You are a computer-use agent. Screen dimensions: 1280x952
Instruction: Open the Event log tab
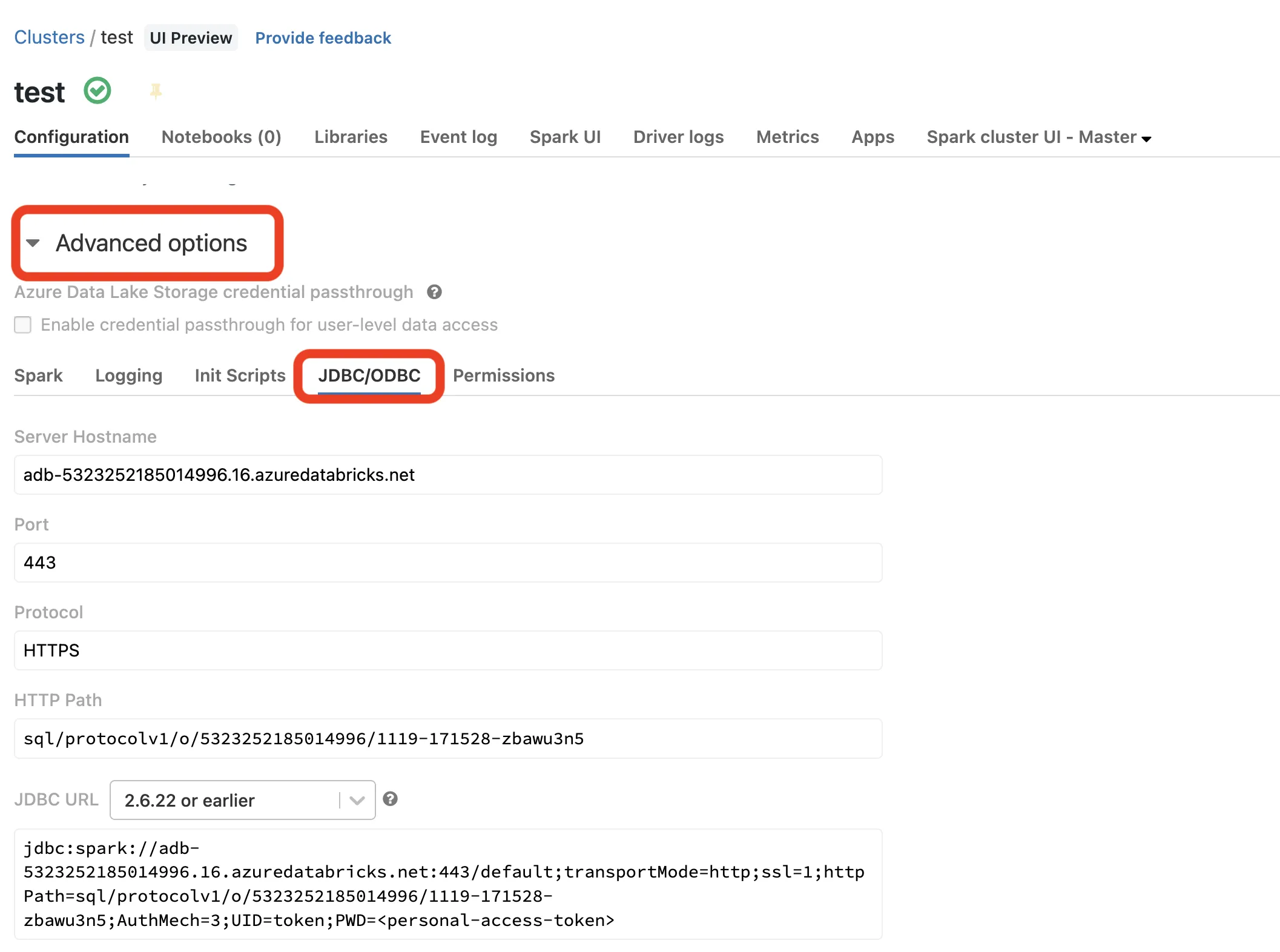(x=458, y=137)
